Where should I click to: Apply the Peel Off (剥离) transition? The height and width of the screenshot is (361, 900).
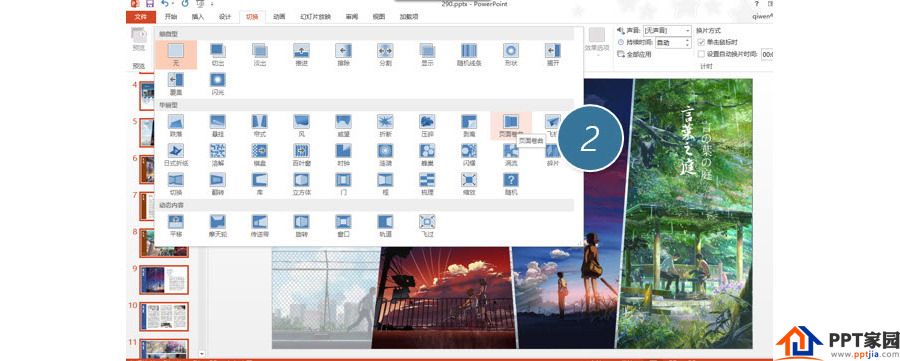(469, 125)
